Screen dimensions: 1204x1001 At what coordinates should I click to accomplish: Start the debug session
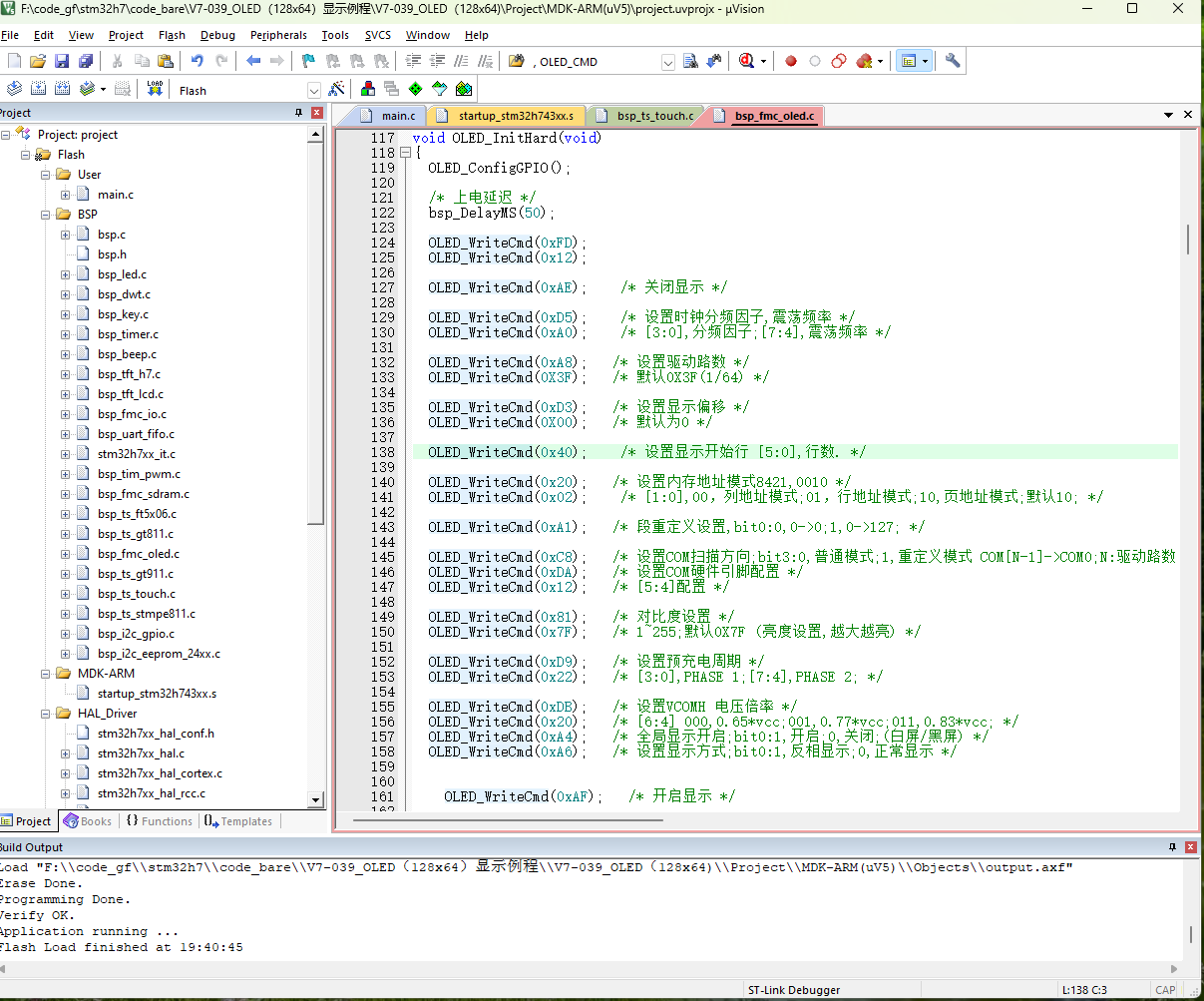tap(746, 61)
